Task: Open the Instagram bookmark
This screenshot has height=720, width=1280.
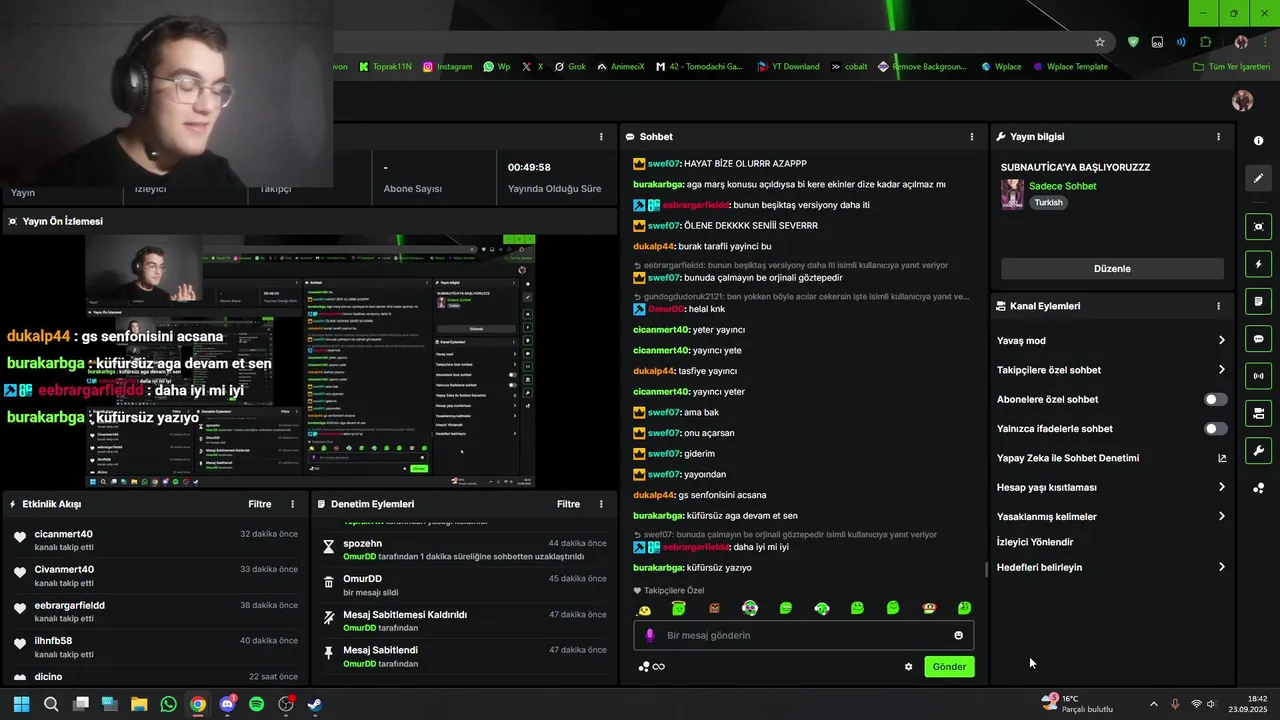Action: [x=447, y=67]
